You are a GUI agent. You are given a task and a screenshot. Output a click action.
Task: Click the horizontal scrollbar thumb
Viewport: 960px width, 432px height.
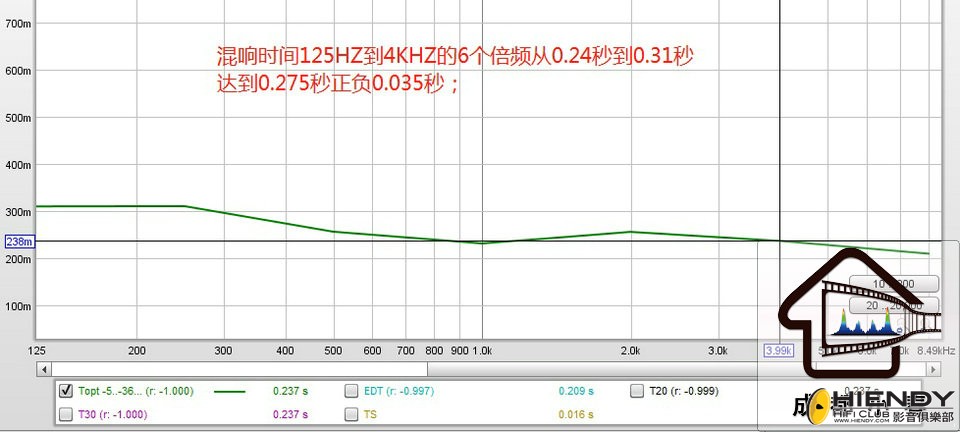pyautogui.click(x=239, y=369)
